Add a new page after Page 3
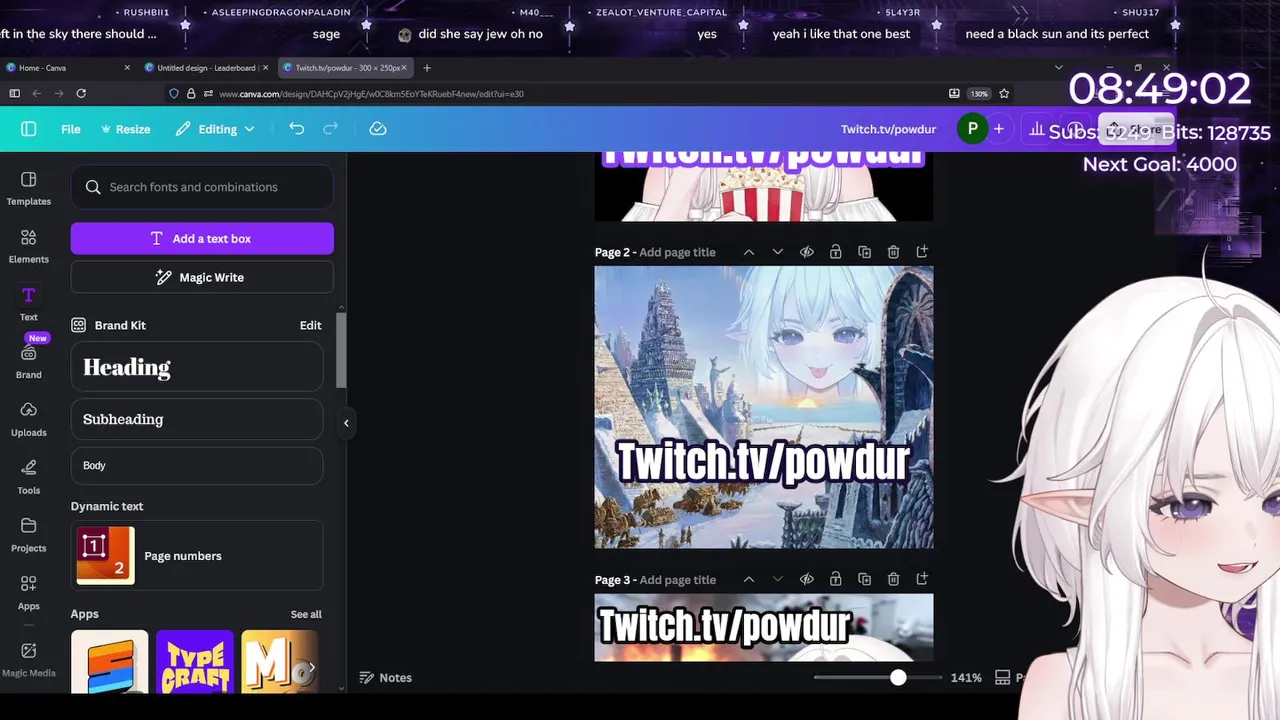 coord(922,579)
